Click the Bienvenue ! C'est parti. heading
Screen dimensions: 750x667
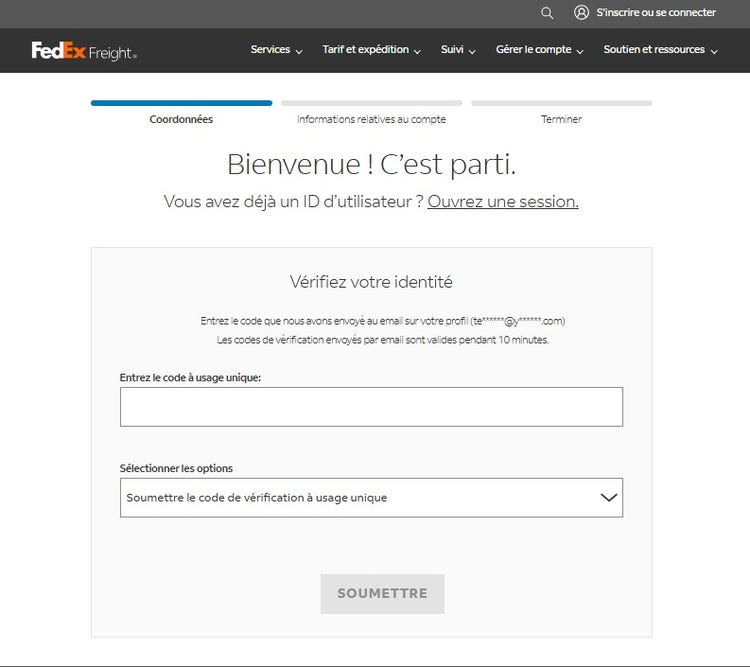coord(371,164)
